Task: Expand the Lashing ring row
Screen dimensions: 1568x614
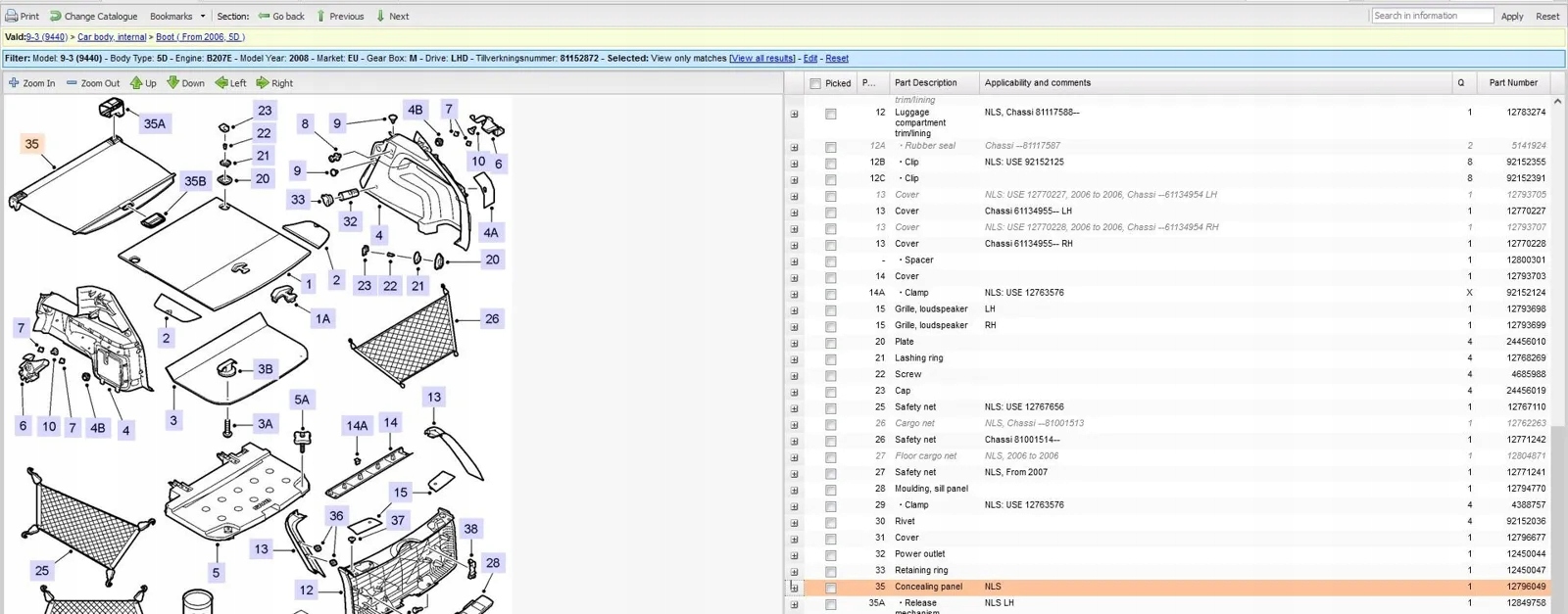Action: (794, 359)
